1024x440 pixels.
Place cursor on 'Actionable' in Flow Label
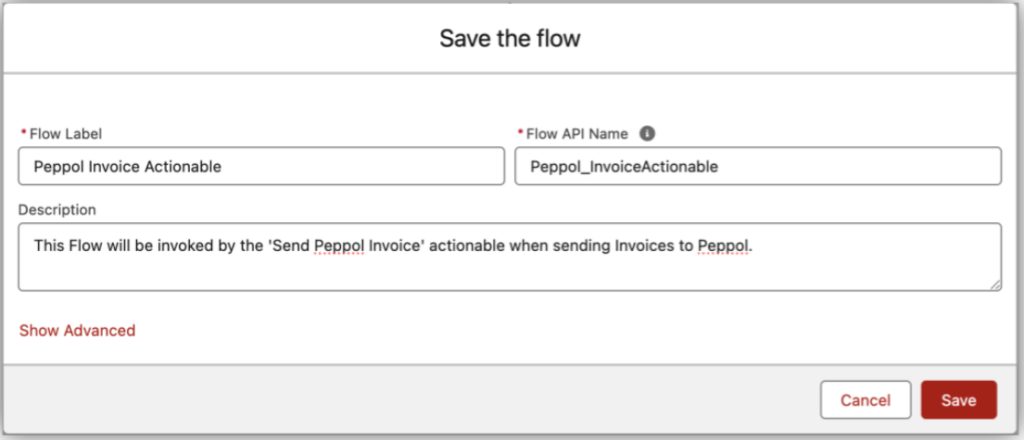[x=187, y=167]
